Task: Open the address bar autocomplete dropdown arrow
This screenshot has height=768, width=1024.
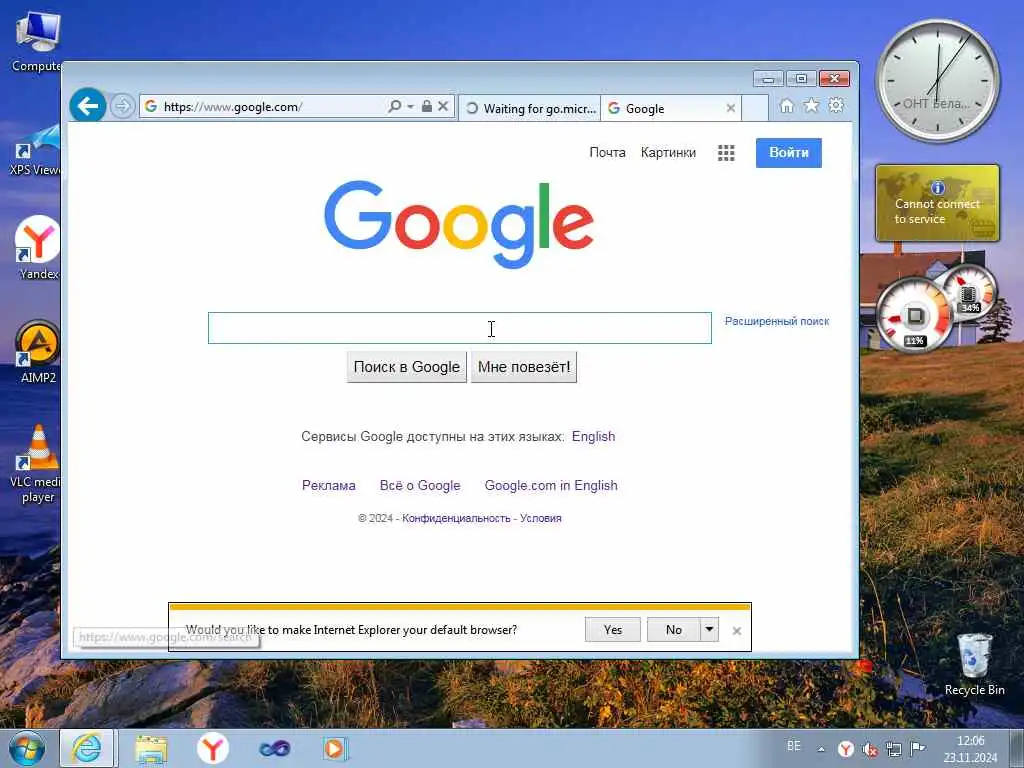Action: tap(411, 106)
